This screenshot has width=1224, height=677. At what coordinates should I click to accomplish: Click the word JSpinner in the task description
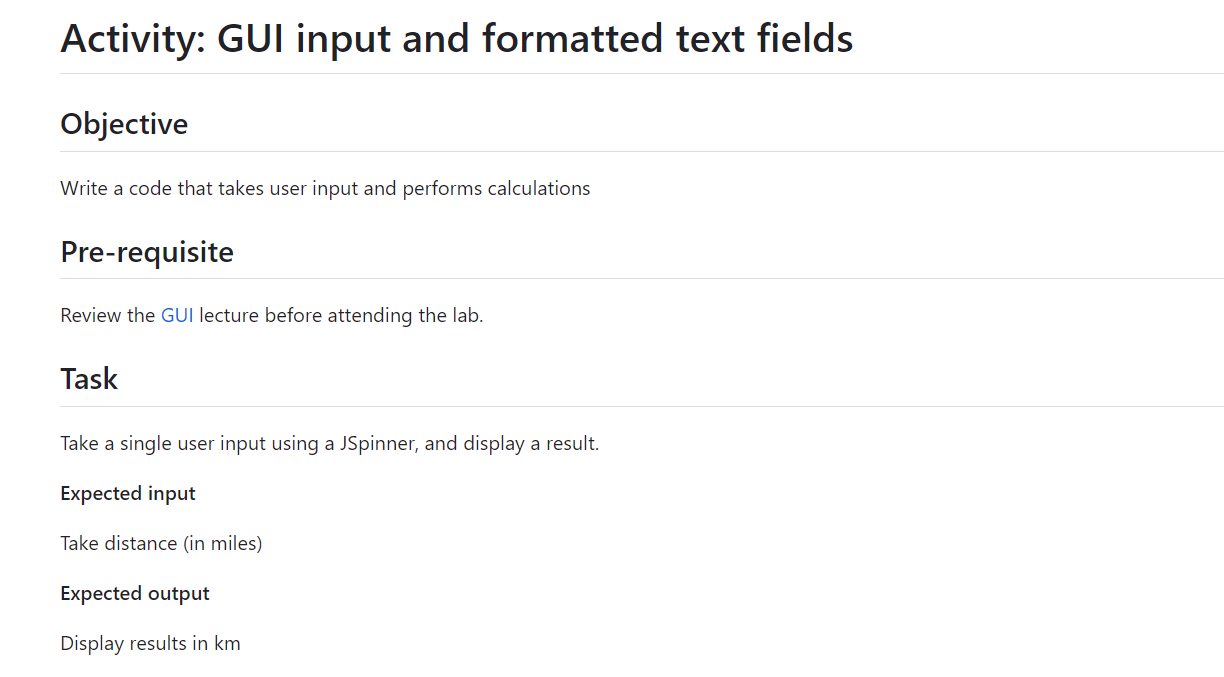[377, 444]
